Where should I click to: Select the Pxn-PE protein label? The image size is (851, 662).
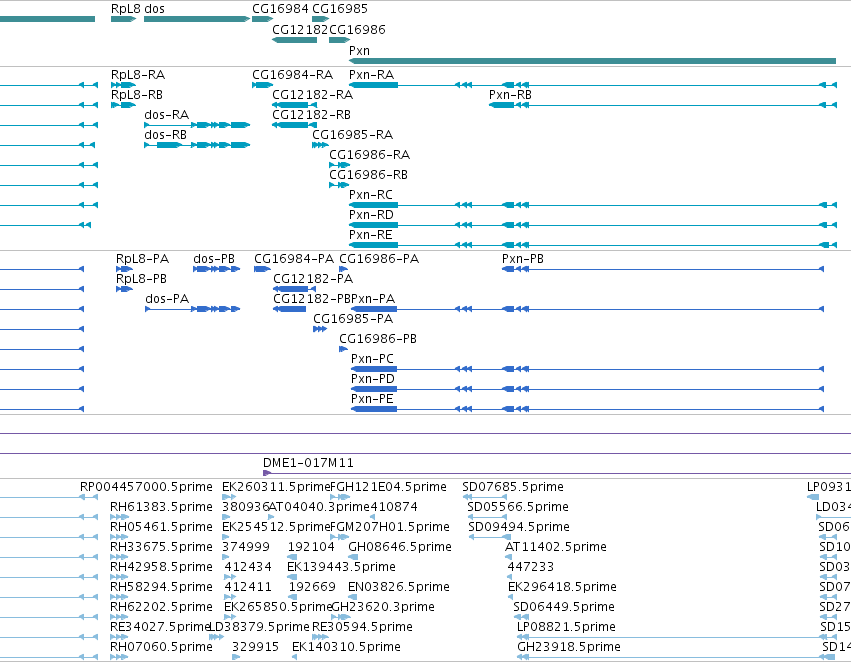[x=372, y=399]
